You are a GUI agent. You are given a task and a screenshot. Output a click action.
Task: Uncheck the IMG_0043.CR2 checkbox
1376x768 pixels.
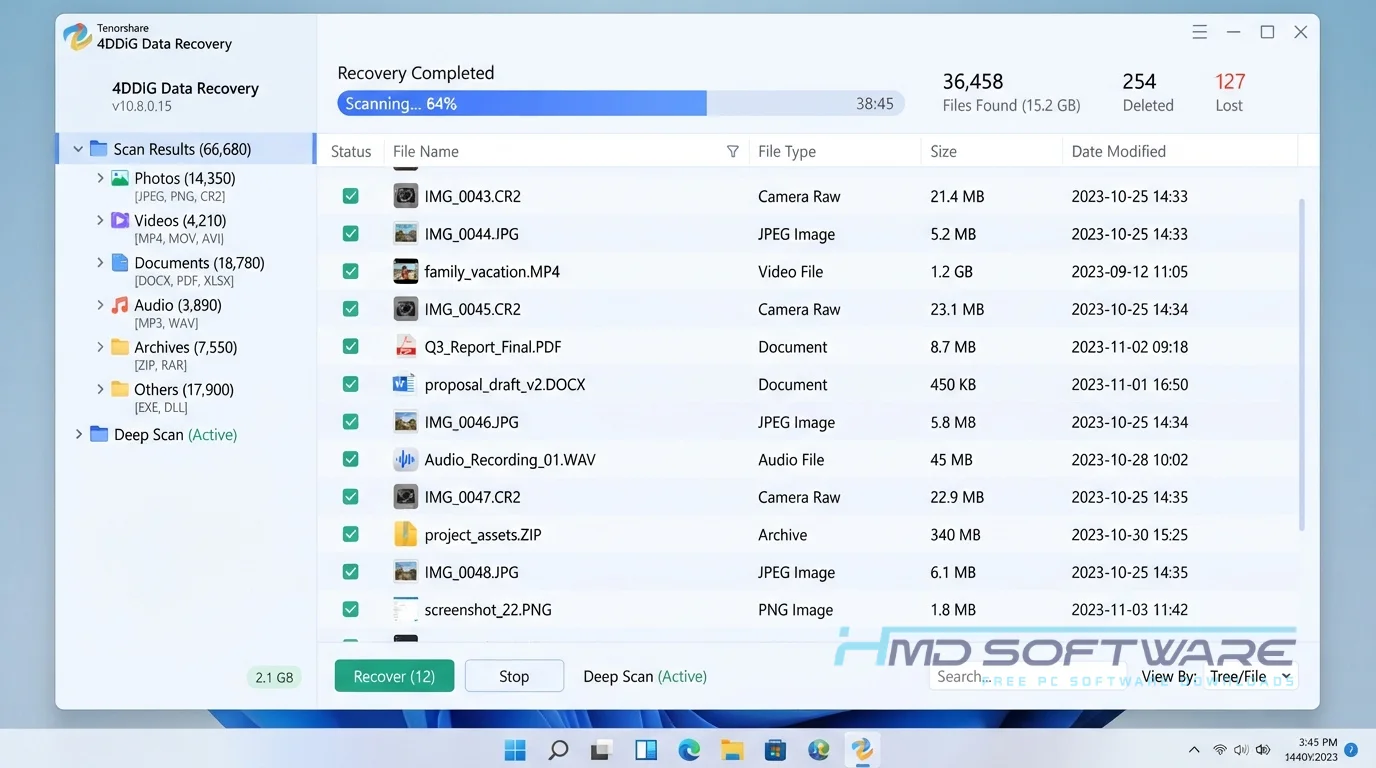click(x=351, y=196)
